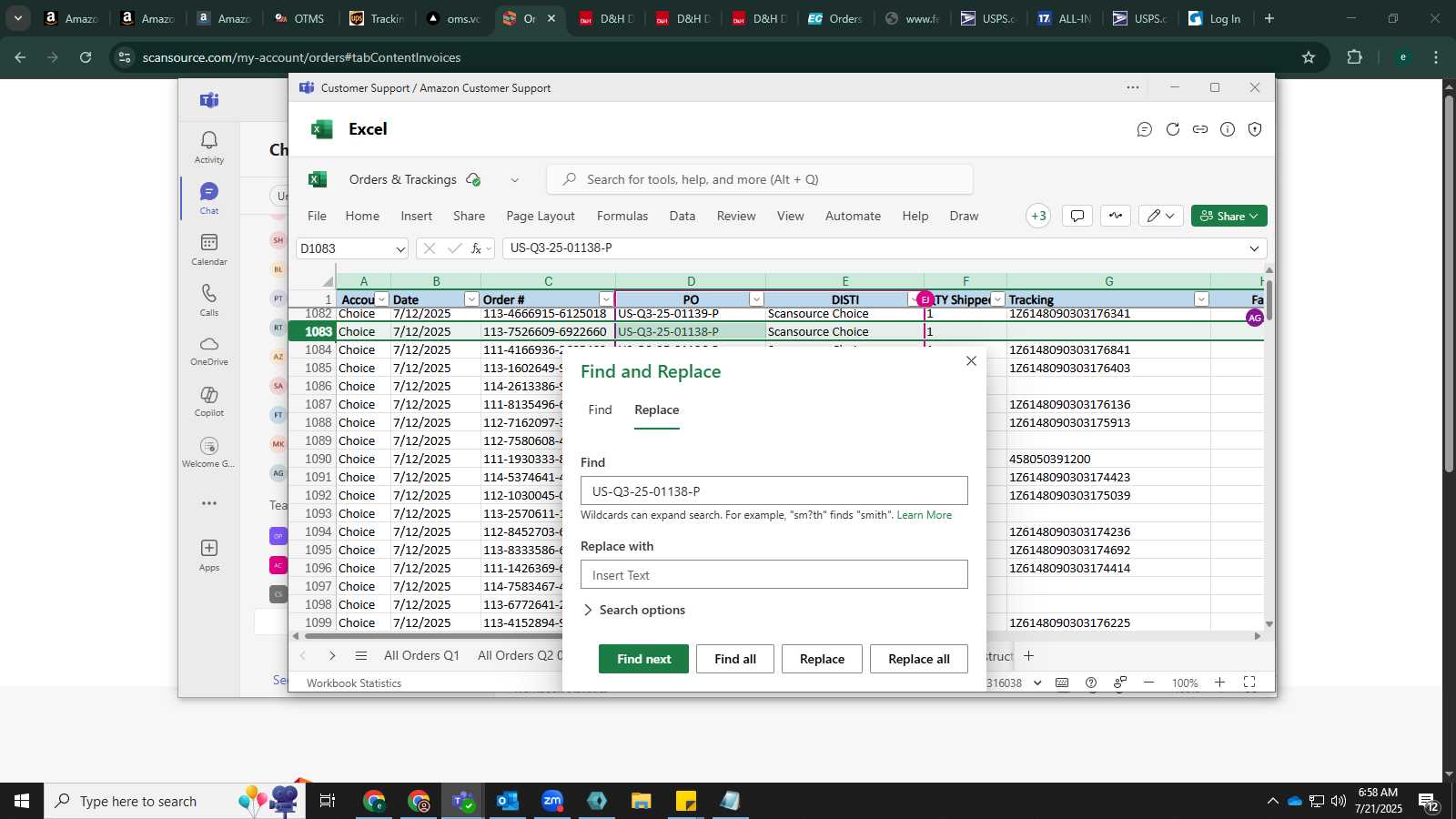Open Apps in Teams sidebar
The width and height of the screenshot is (1456, 819).
(x=209, y=554)
